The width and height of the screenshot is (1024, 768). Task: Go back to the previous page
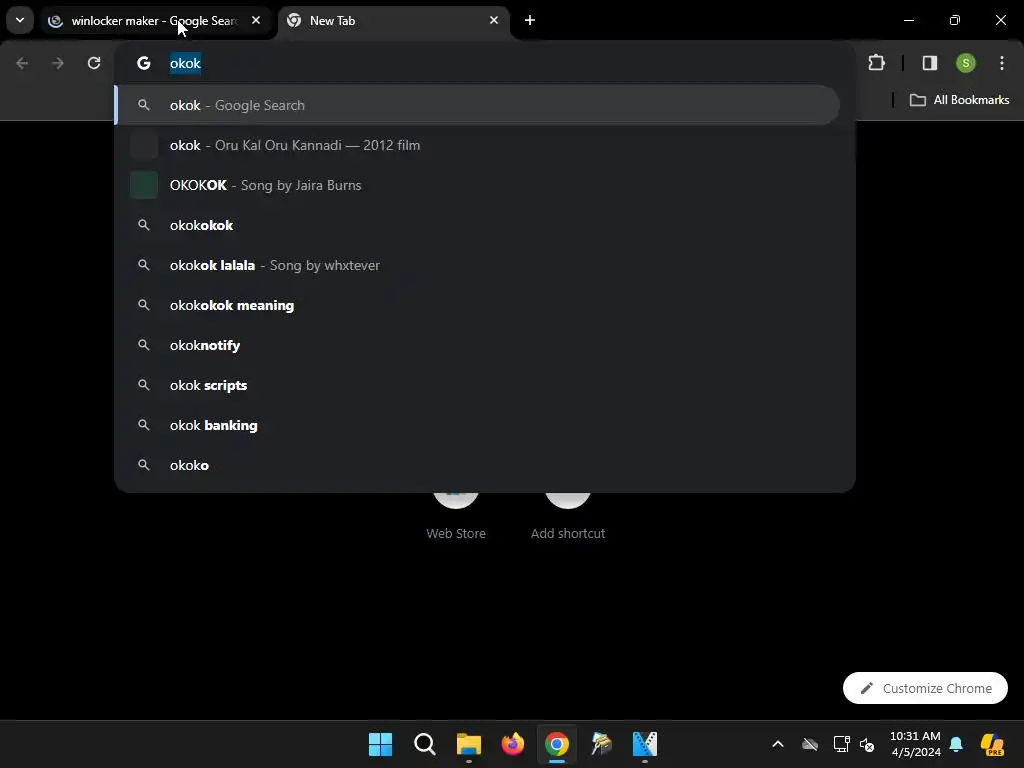[x=22, y=63]
